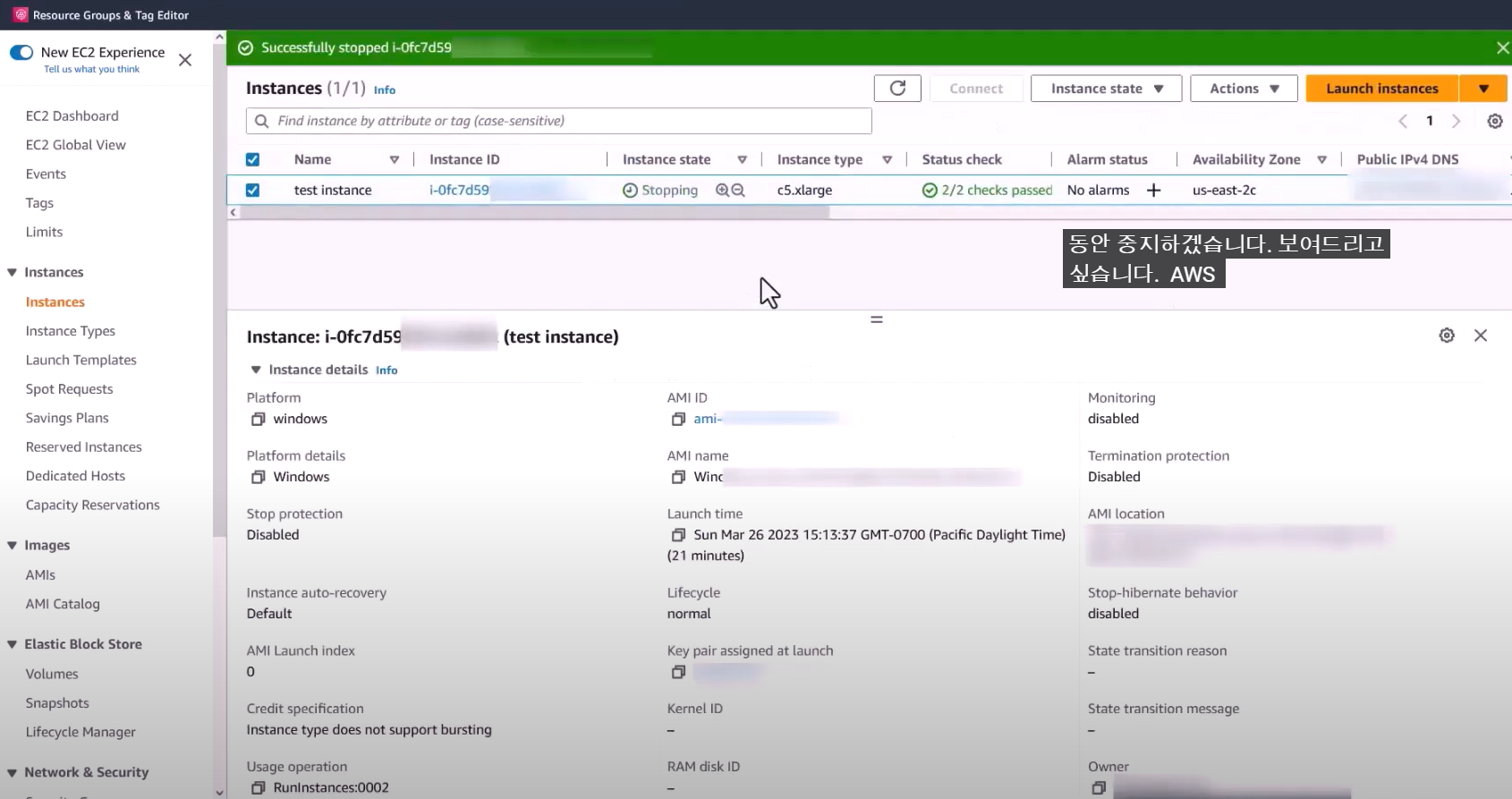
Task: Collapse Elastic Block Store section
Action: [13, 644]
